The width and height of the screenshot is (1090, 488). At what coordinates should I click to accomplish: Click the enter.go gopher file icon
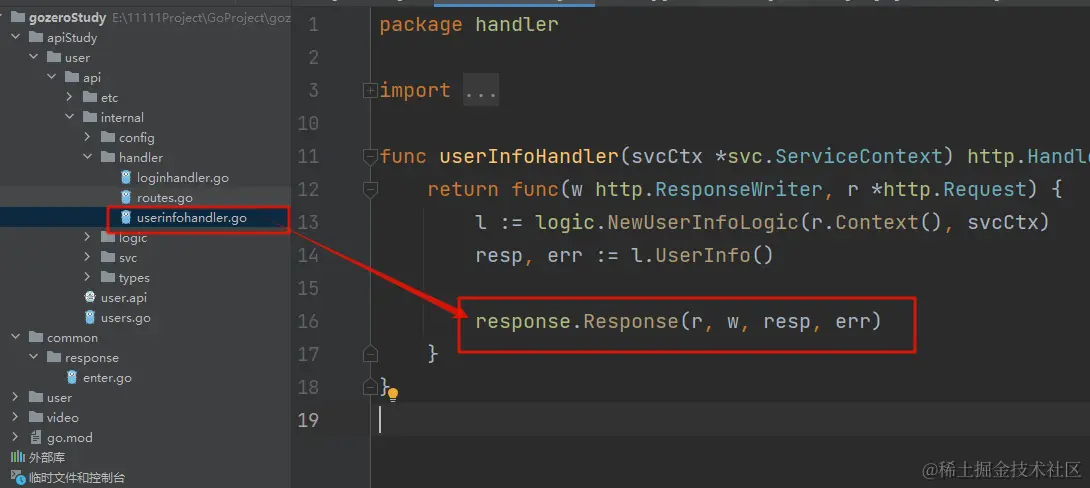[72, 377]
